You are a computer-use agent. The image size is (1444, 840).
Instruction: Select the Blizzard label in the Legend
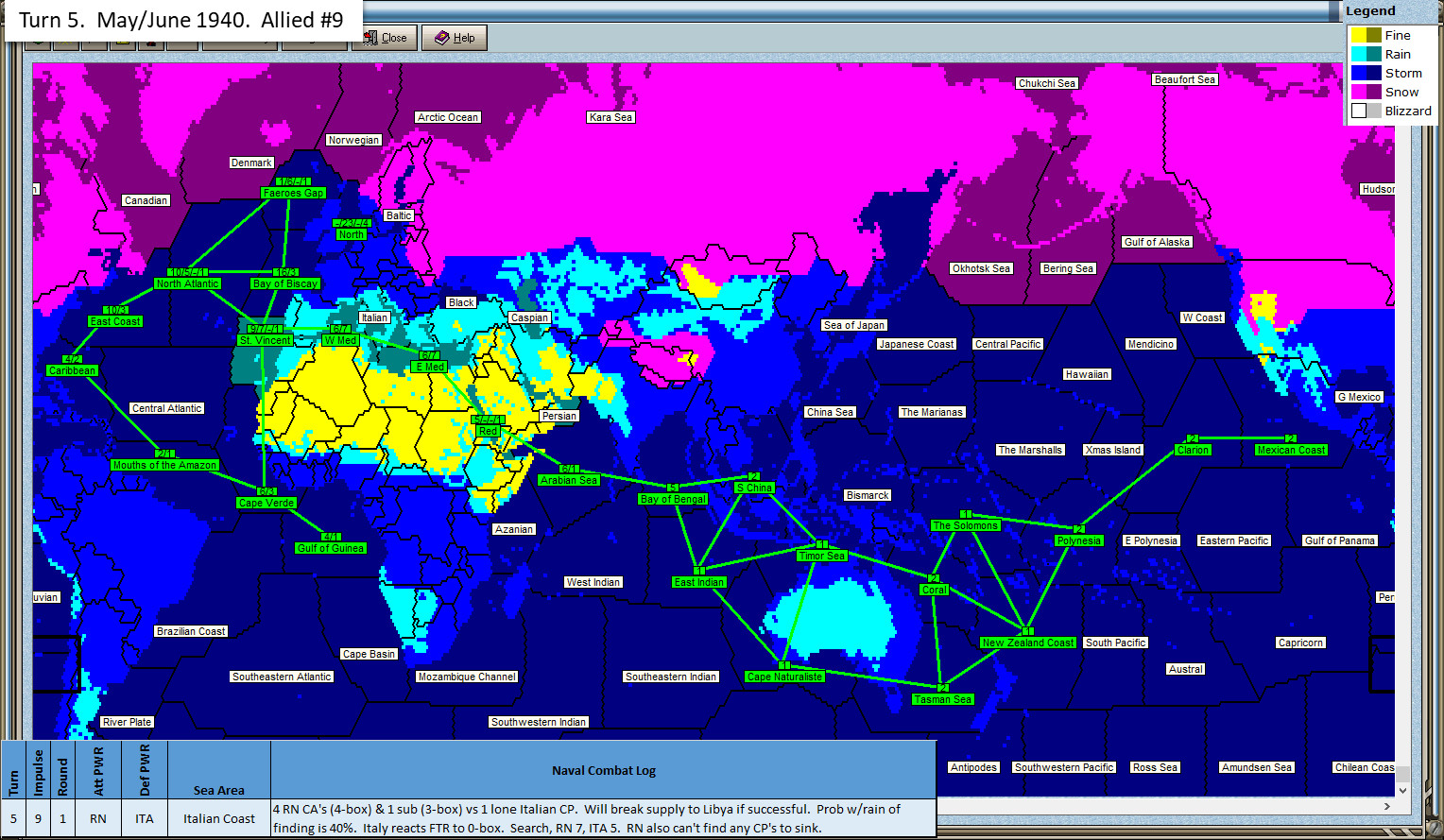pyautogui.click(x=1408, y=111)
